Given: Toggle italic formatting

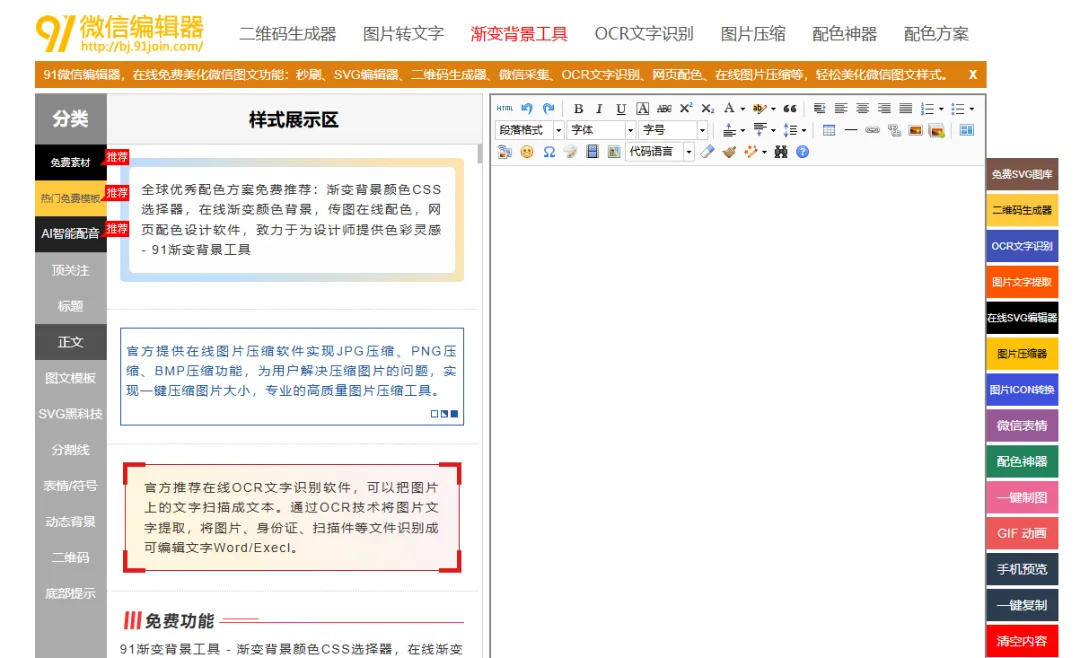Looking at the screenshot, I should 600,107.
